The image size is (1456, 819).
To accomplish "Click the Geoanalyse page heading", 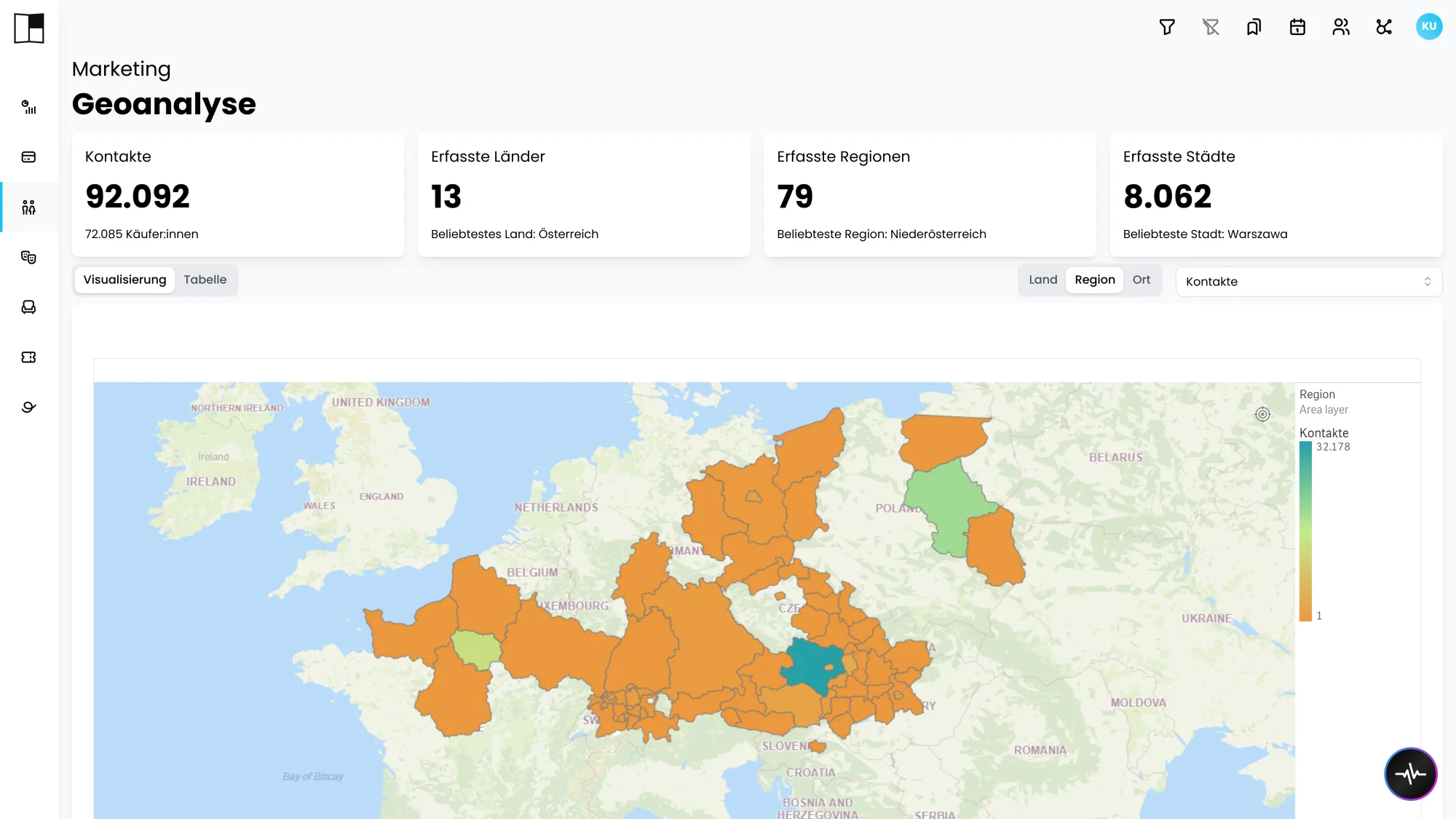I will point(164,104).
